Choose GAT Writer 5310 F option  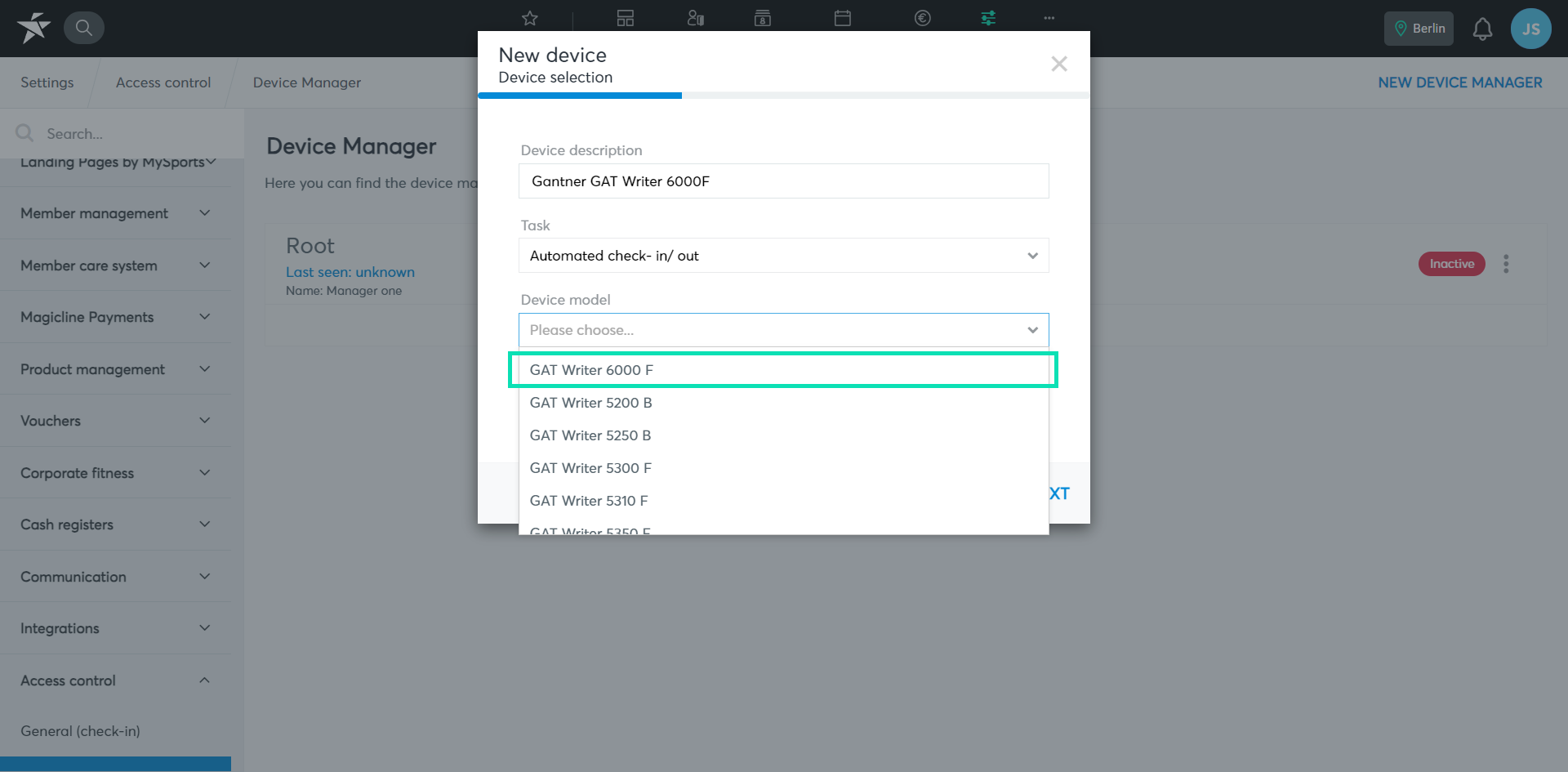coord(784,501)
